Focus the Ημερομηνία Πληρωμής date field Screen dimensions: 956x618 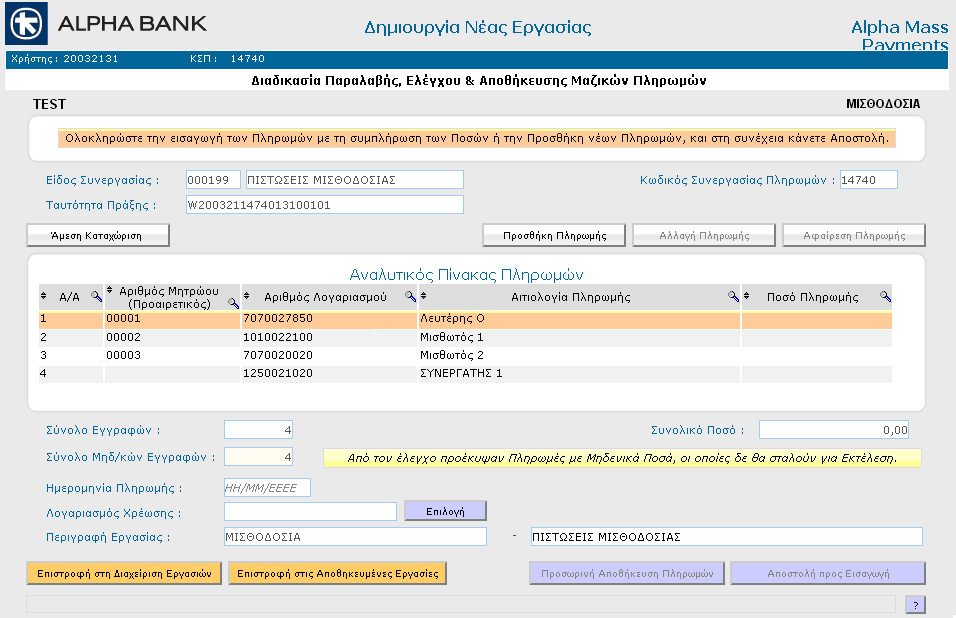(267, 488)
